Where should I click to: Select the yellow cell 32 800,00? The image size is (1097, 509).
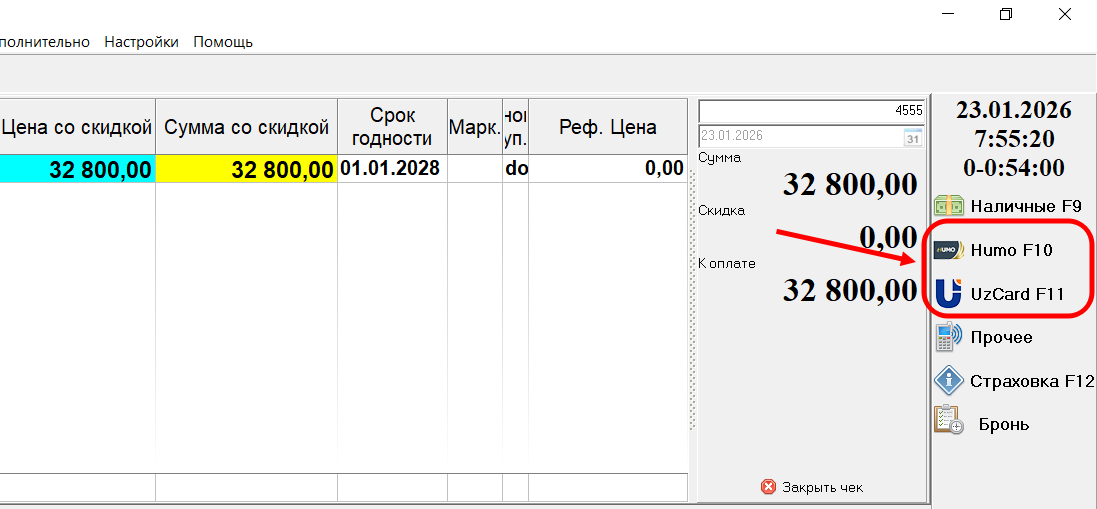point(246,169)
